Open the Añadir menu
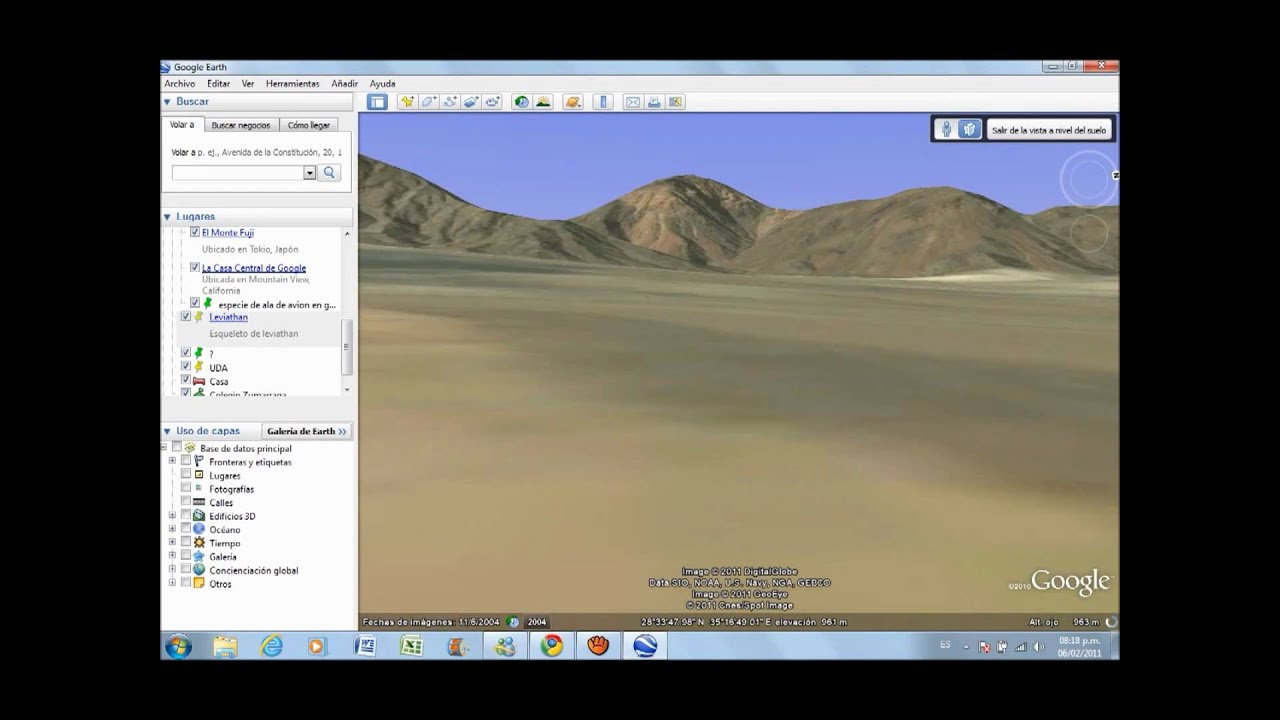Image resolution: width=1280 pixels, height=720 pixels. click(x=344, y=84)
